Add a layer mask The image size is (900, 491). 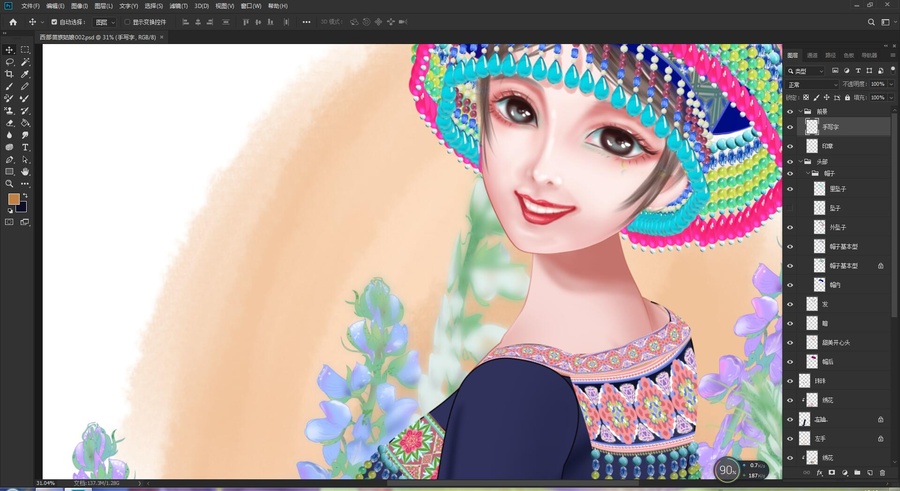click(x=832, y=473)
